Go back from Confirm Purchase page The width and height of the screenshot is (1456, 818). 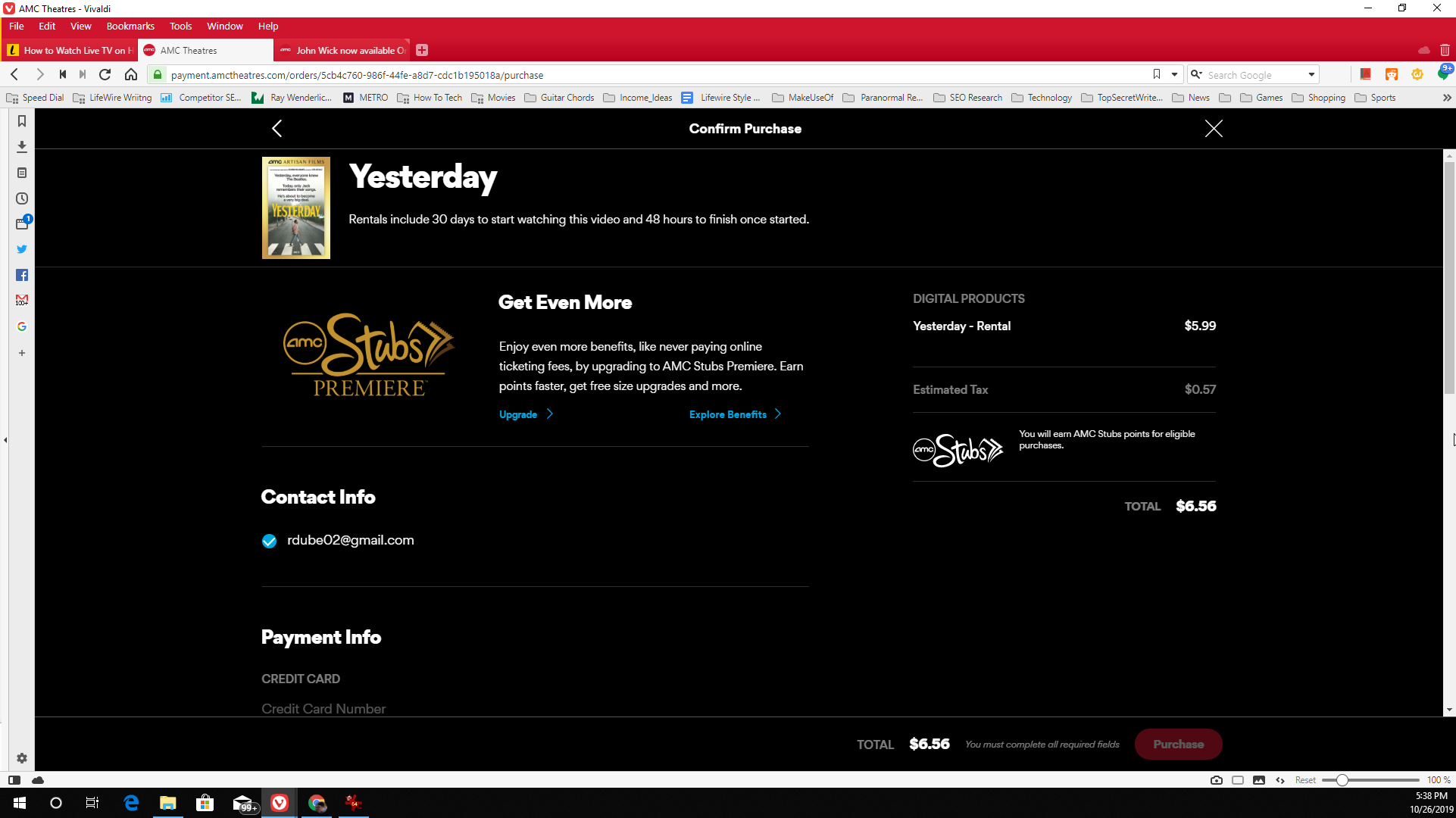pos(277,129)
